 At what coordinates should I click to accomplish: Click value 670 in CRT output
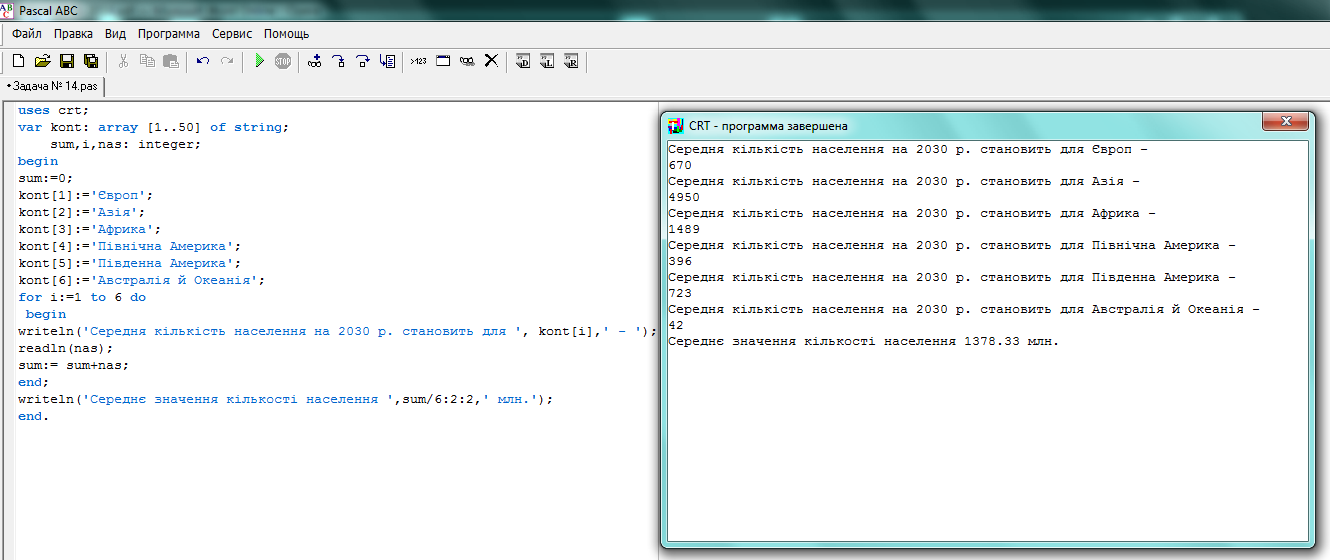tap(680, 165)
